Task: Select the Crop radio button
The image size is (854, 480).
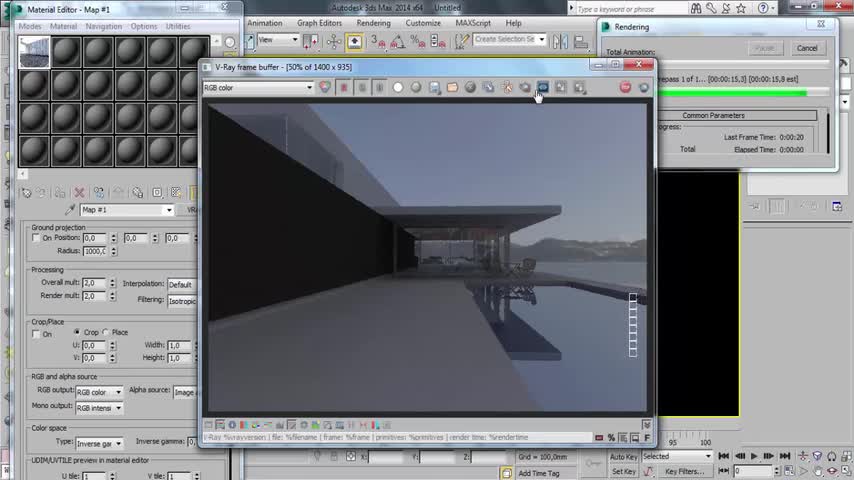Action: click(77, 332)
